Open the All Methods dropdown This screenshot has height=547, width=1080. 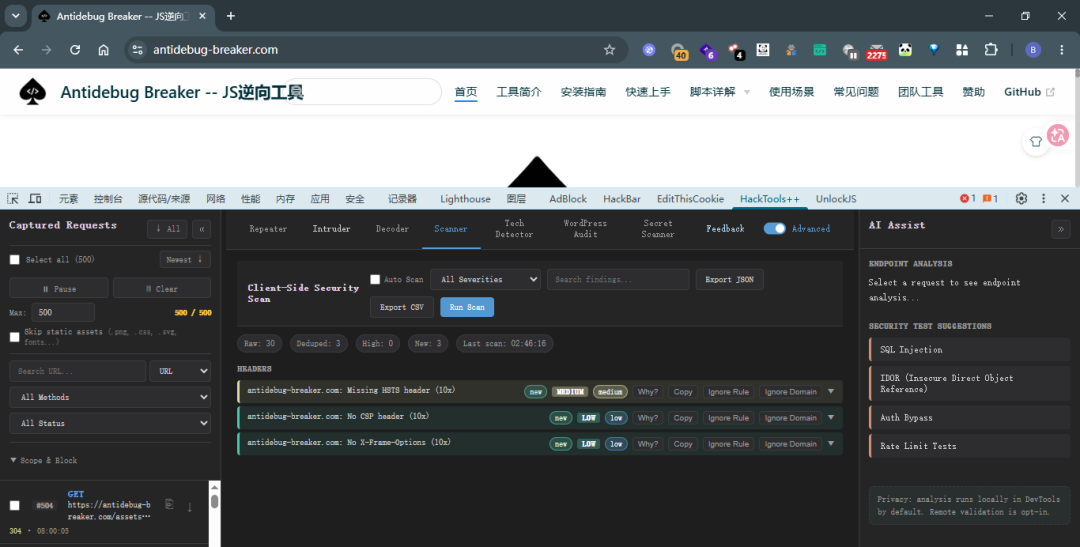110,397
